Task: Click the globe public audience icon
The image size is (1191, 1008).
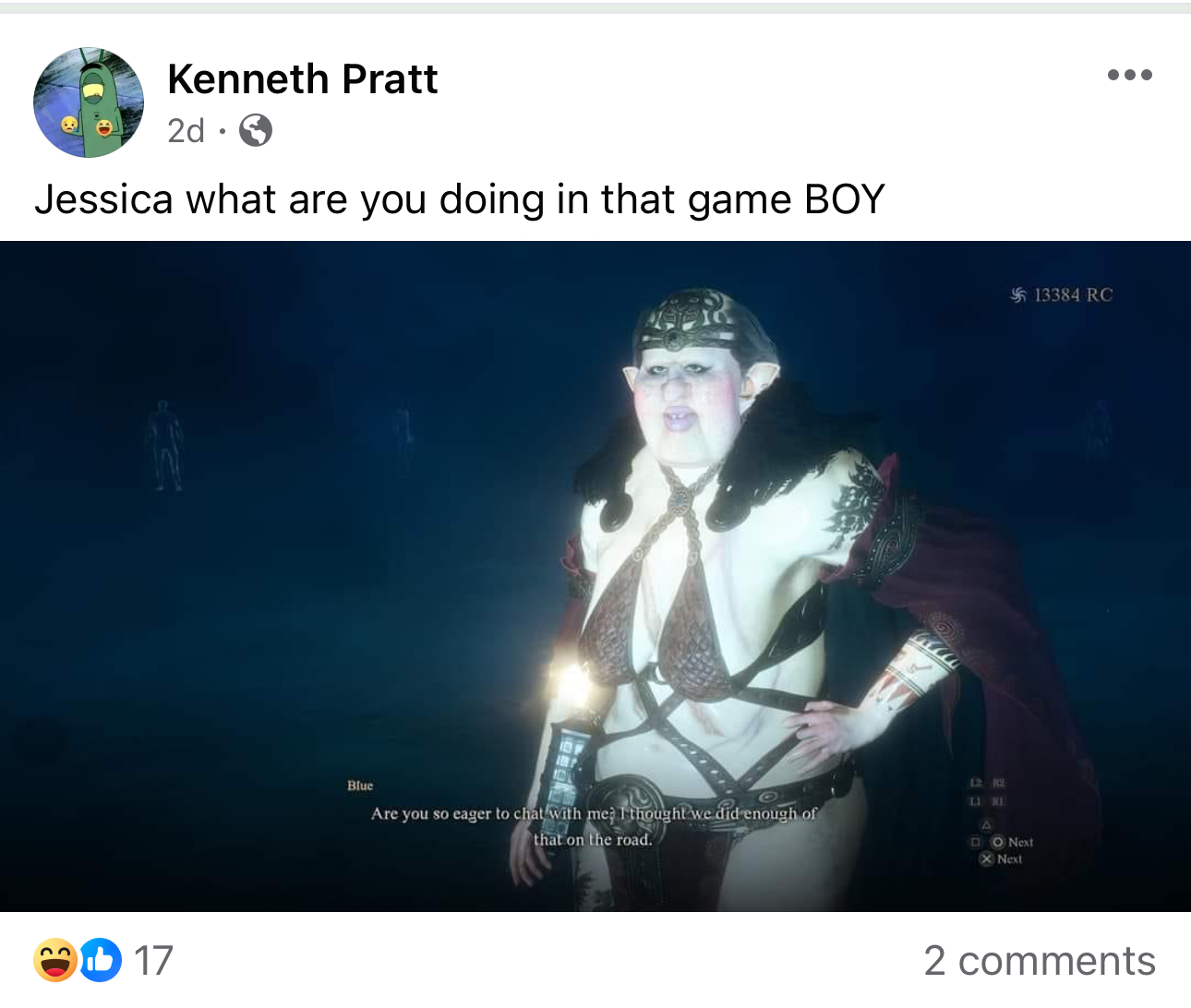Action: pos(256,130)
